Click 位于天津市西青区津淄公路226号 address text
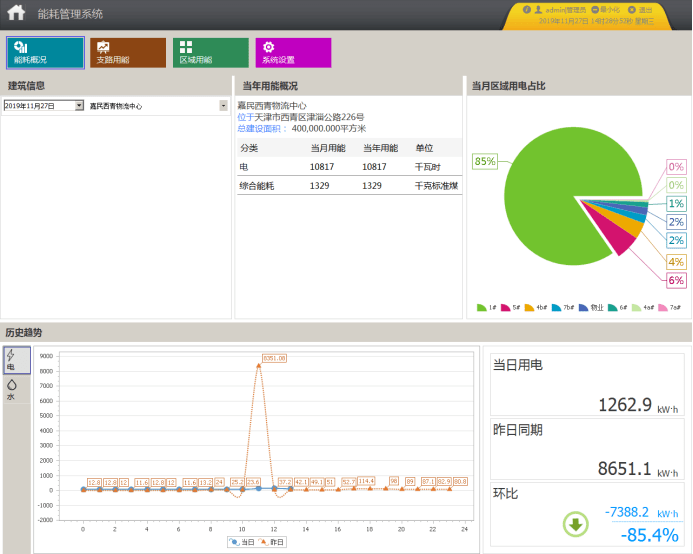The image size is (693, 554). click(301, 117)
